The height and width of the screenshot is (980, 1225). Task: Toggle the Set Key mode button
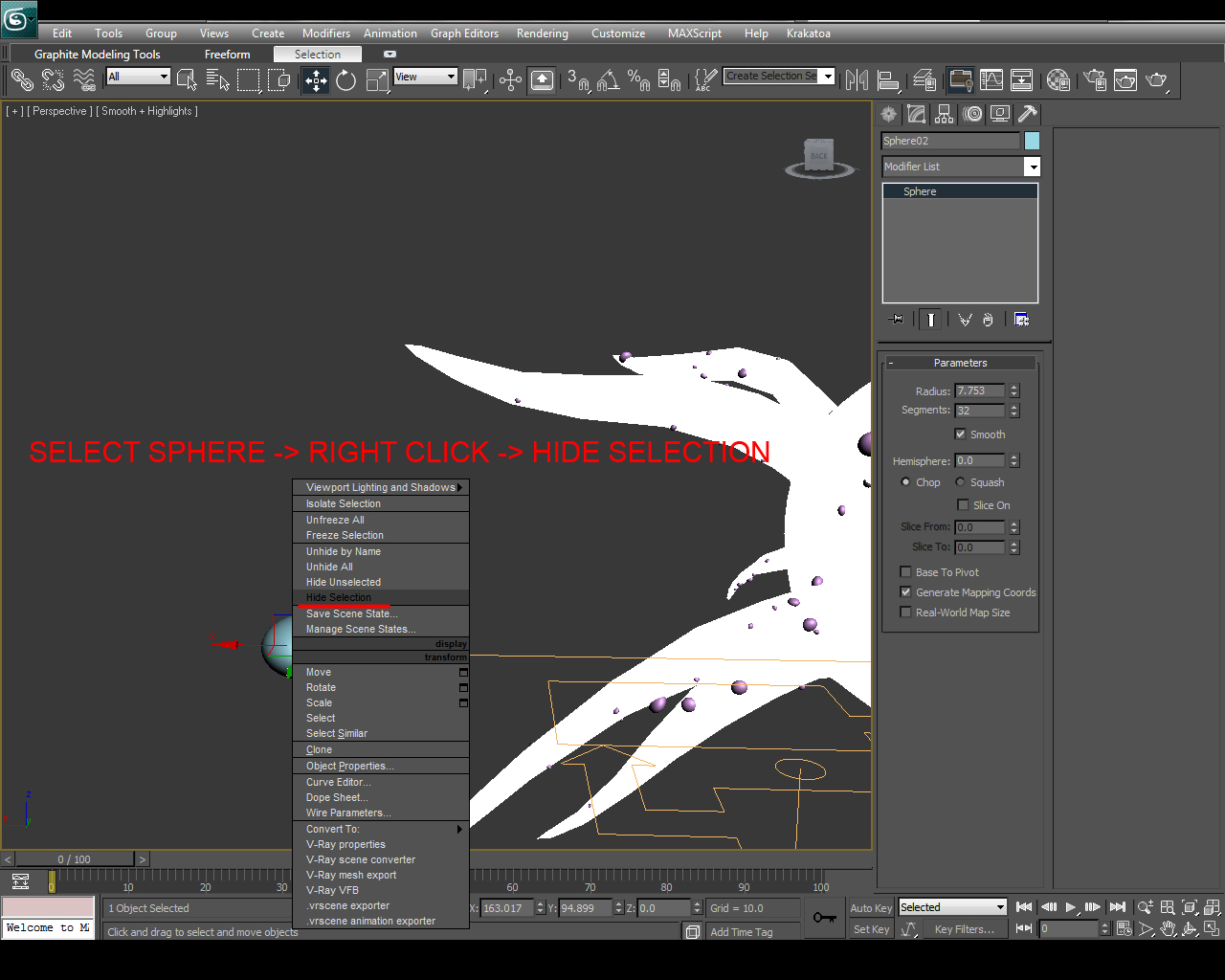pos(871,929)
